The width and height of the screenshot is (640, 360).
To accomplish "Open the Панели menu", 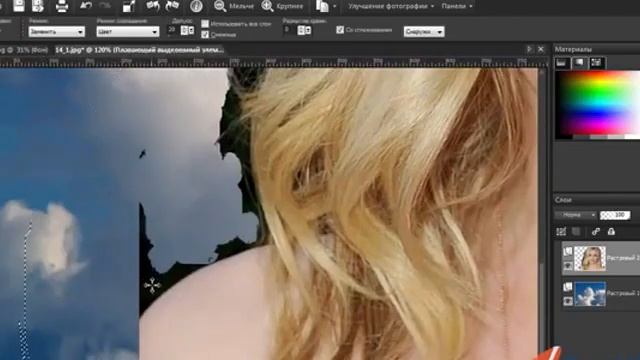I will (457, 6).
